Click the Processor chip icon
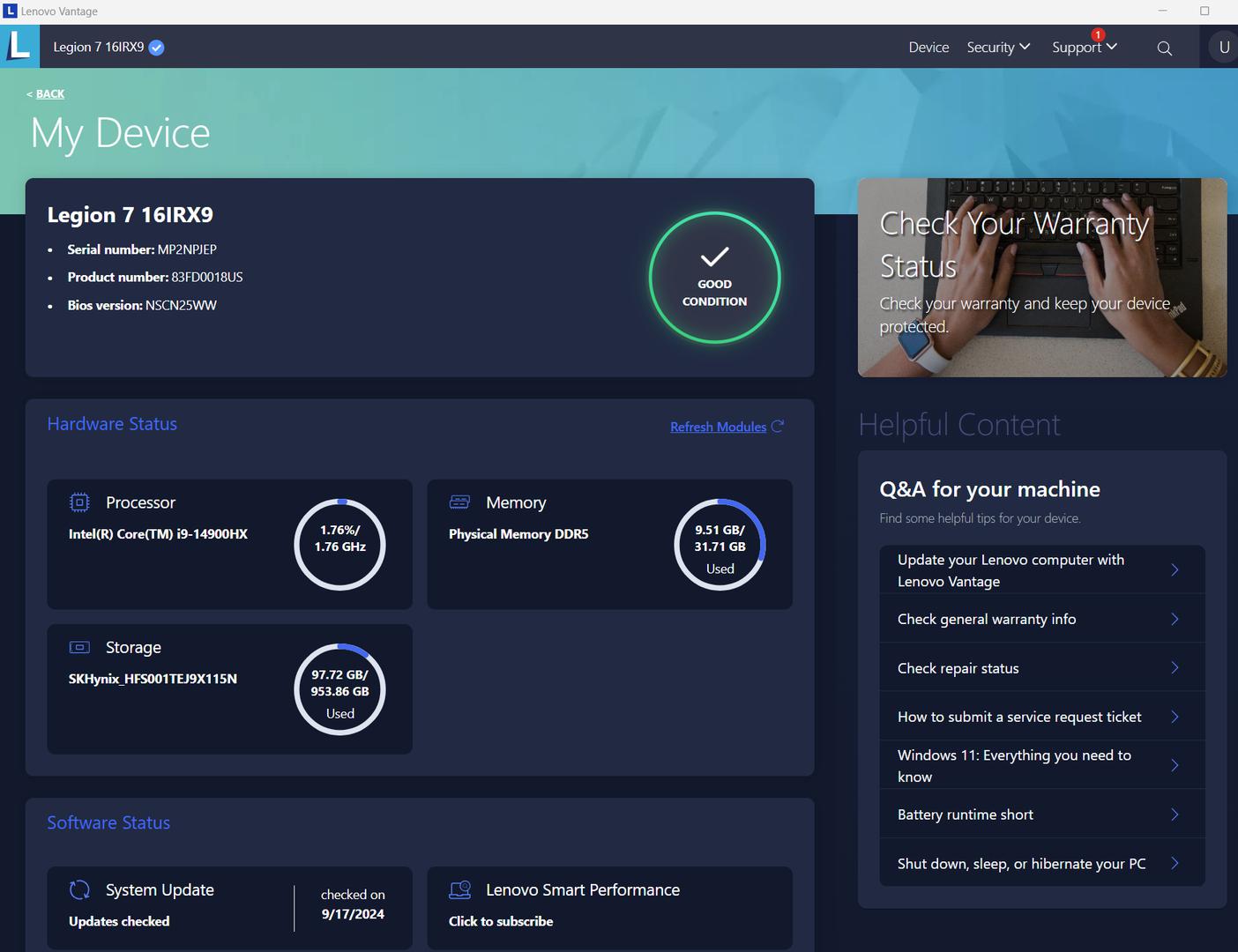Screen dimensions: 1238x952 (x=79, y=502)
